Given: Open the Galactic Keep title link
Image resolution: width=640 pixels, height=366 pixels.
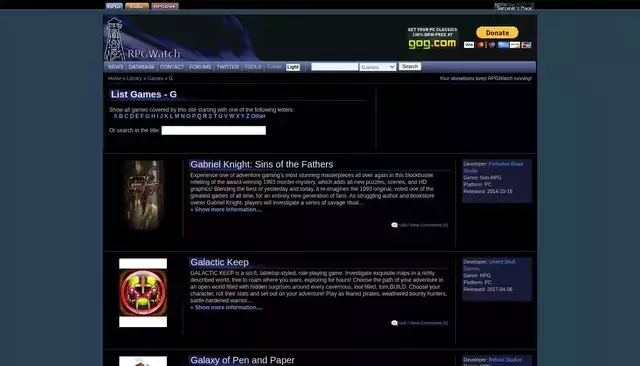Looking at the screenshot, I should tap(219, 262).
